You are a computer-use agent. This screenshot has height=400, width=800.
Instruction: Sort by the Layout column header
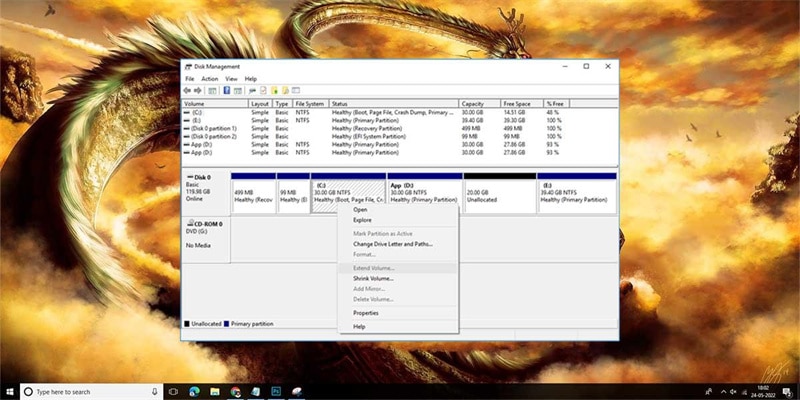coord(261,104)
